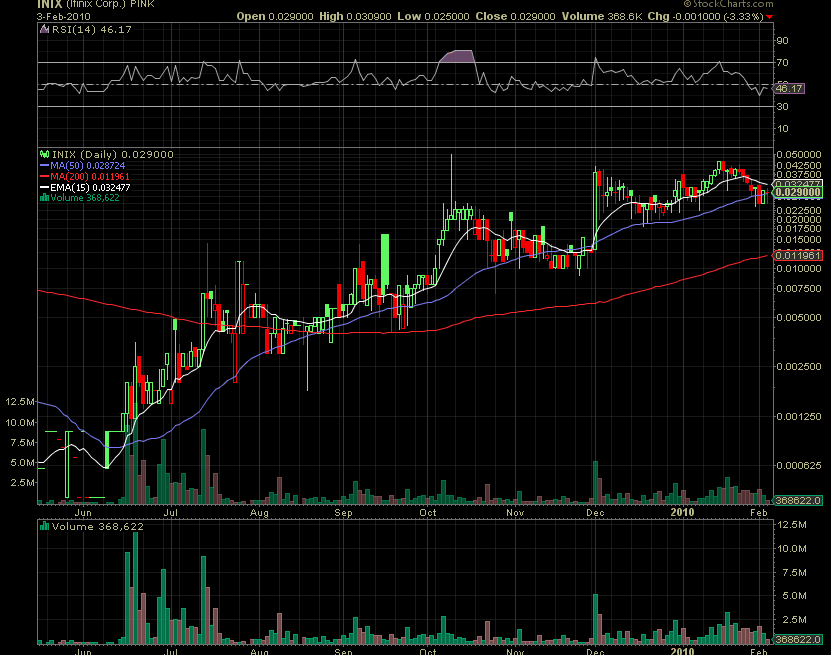Click the "Open 0.029000" value in header
Screen dimensions: 831x655
[275, 16]
